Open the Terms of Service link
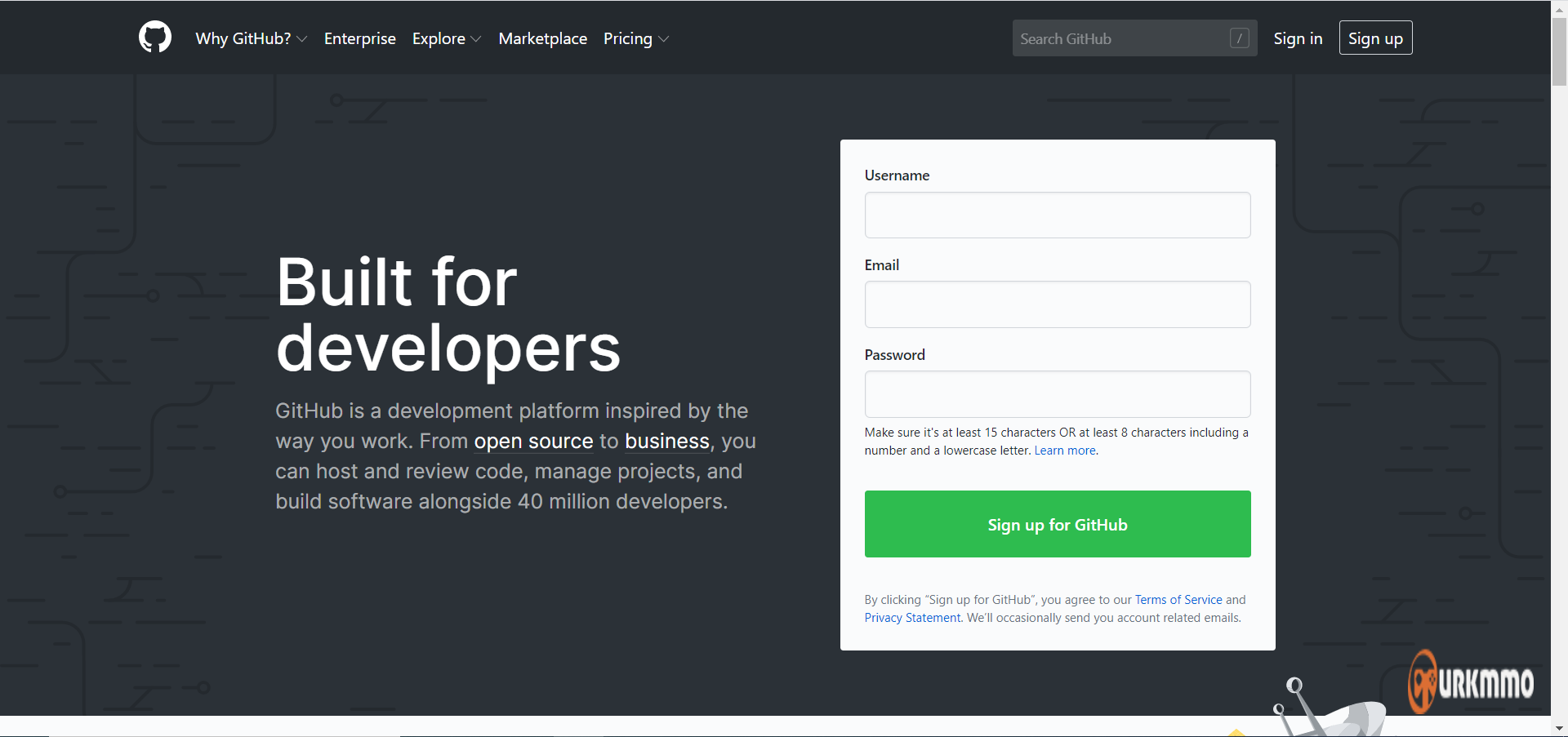The image size is (1568, 737). (1178, 600)
